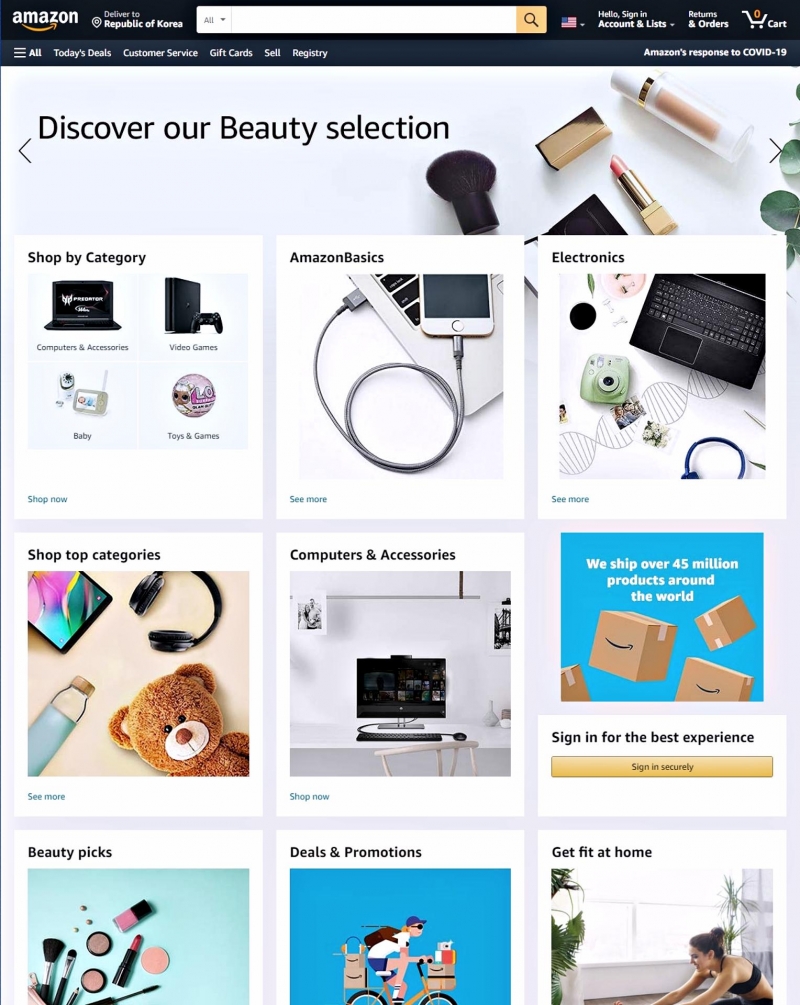
Task: Click the Amazon logo
Action: (x=45, y=19)
